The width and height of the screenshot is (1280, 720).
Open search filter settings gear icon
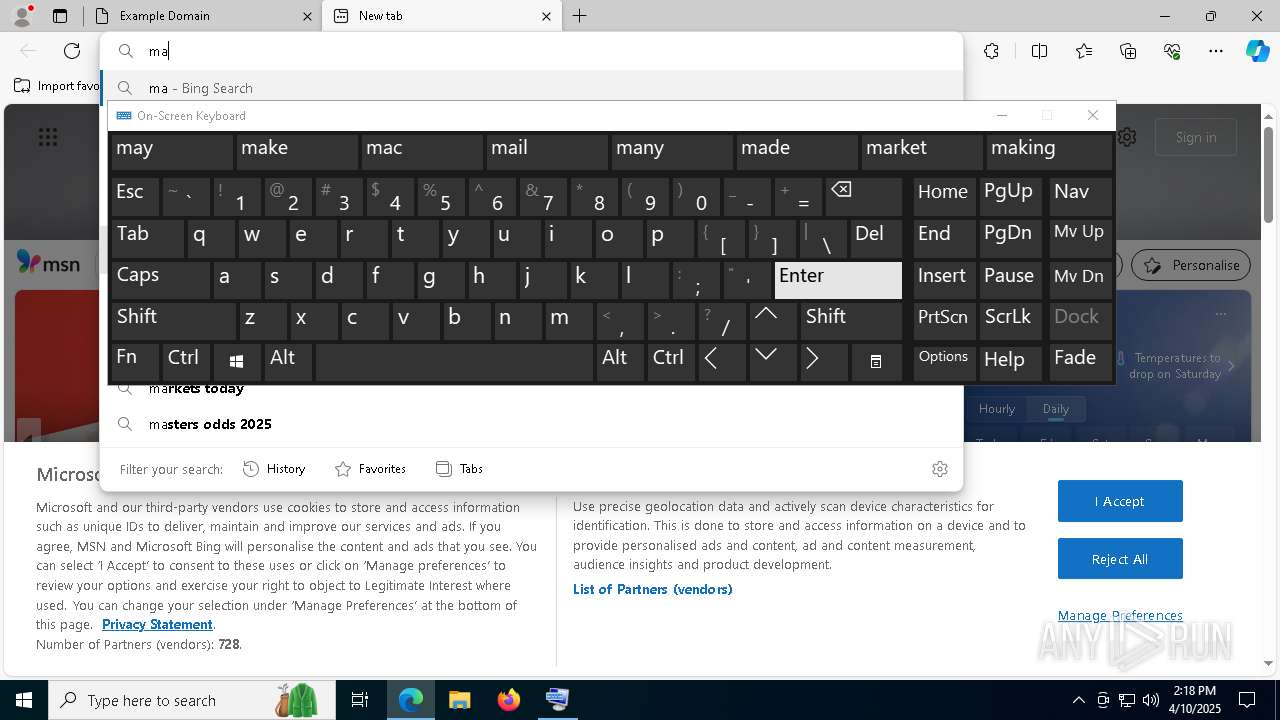click(x=939, y=469)
